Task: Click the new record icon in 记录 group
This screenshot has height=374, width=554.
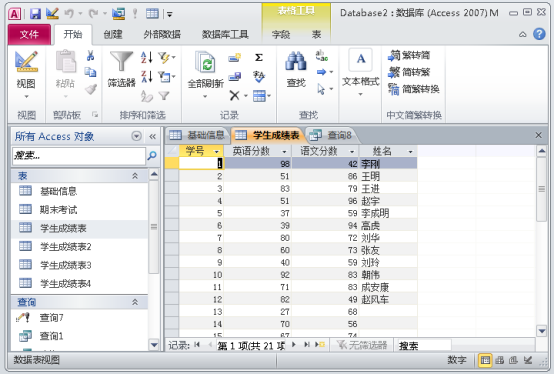Action: coord(235,58)
